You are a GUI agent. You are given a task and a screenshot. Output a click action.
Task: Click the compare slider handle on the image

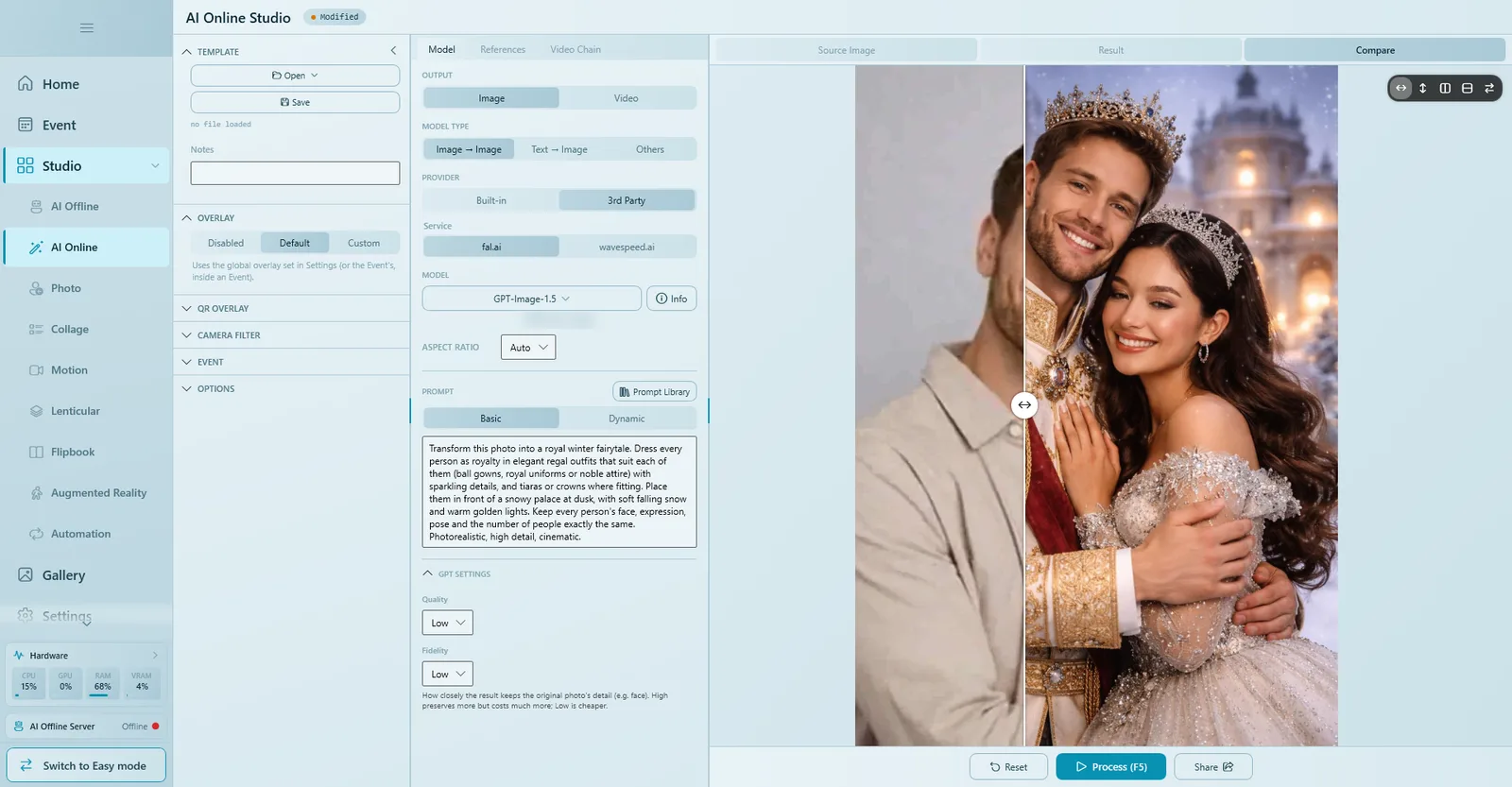coord(1024,405)
